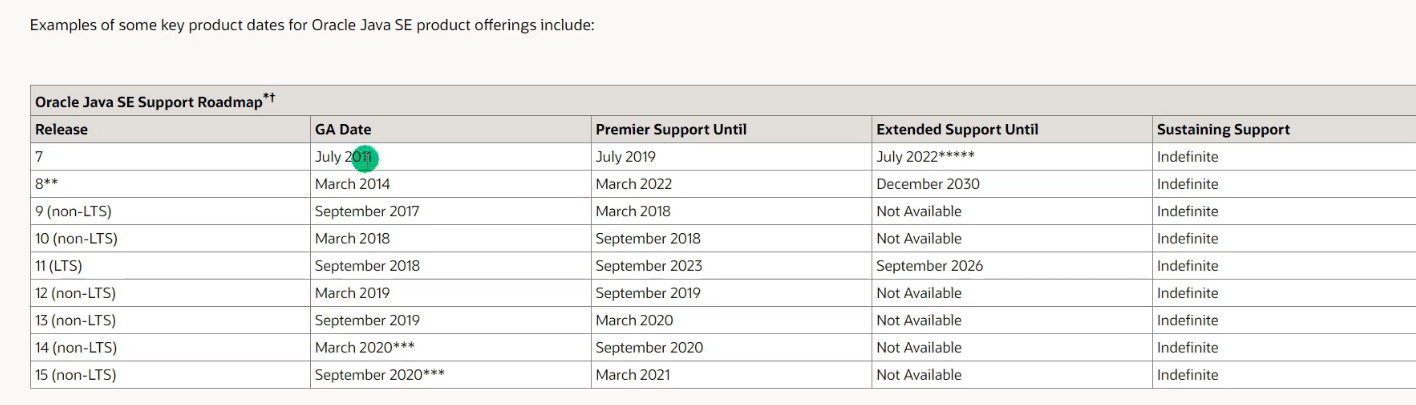Screen dimensions: 1416x405
Task: Click the GA Date column header
Action: click(343, 129)
